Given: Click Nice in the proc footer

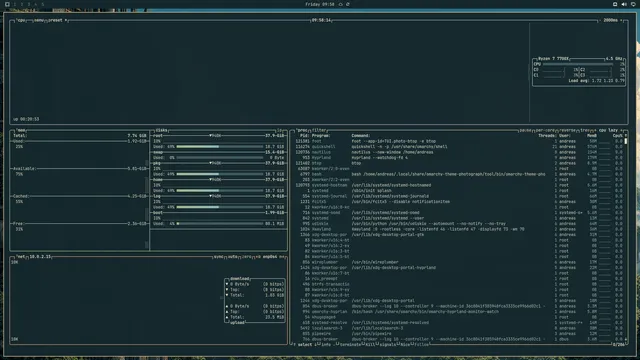Looking at the screenshot, I should [x=404, y=345].
